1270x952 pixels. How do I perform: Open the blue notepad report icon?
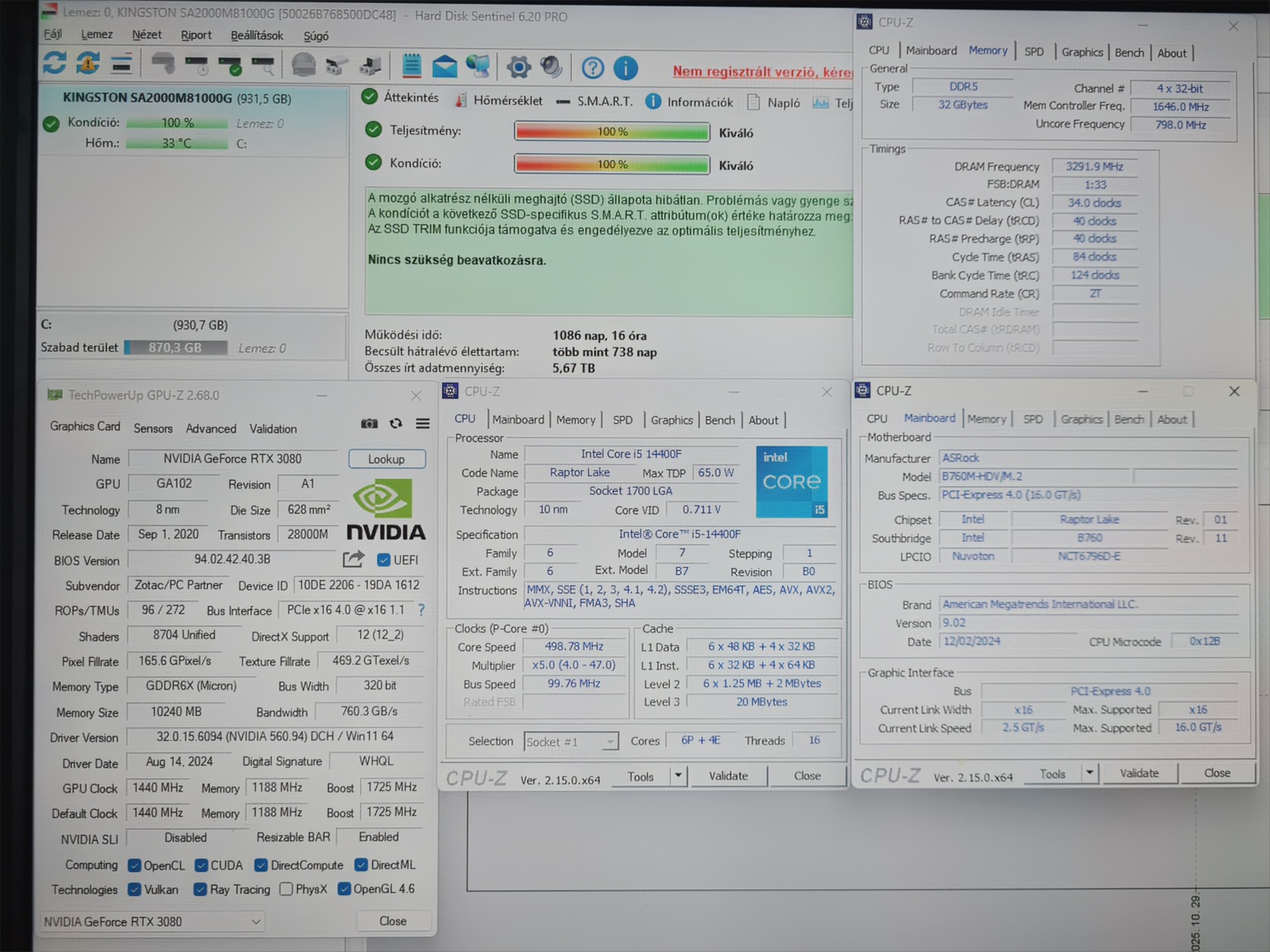(x=412, y=66)
